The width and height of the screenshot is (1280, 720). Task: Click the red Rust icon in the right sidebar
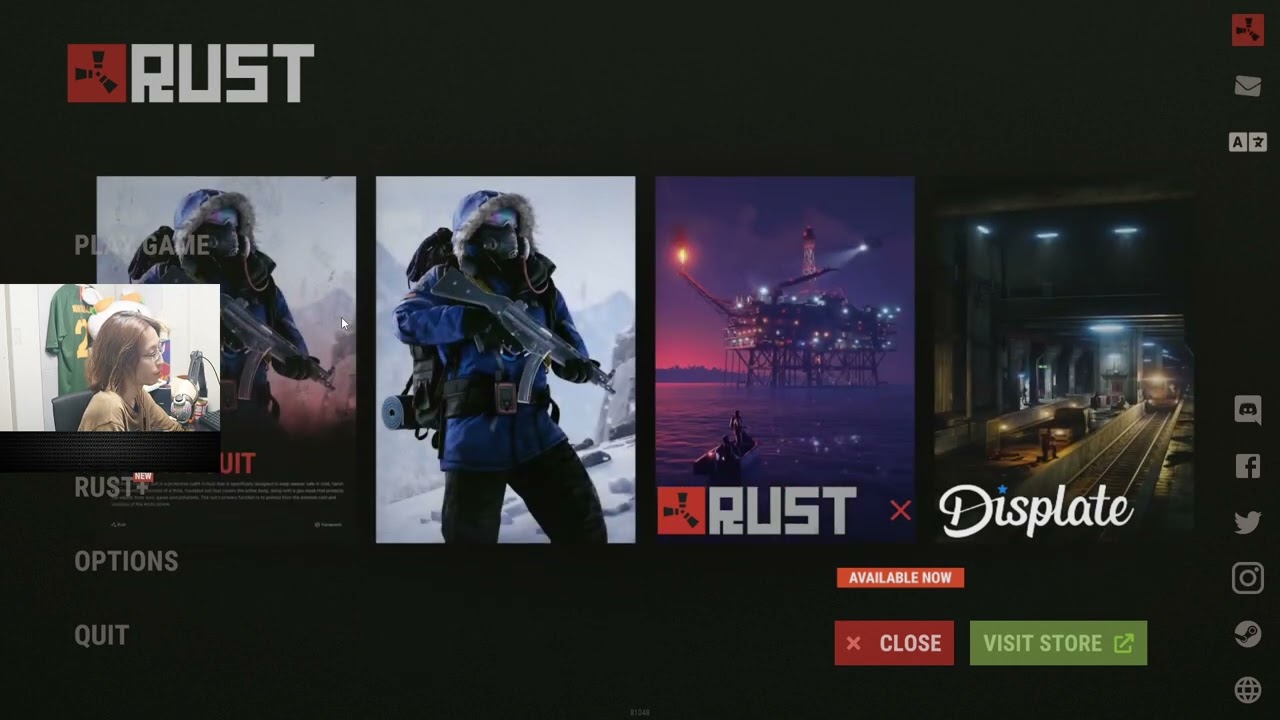1248,30
